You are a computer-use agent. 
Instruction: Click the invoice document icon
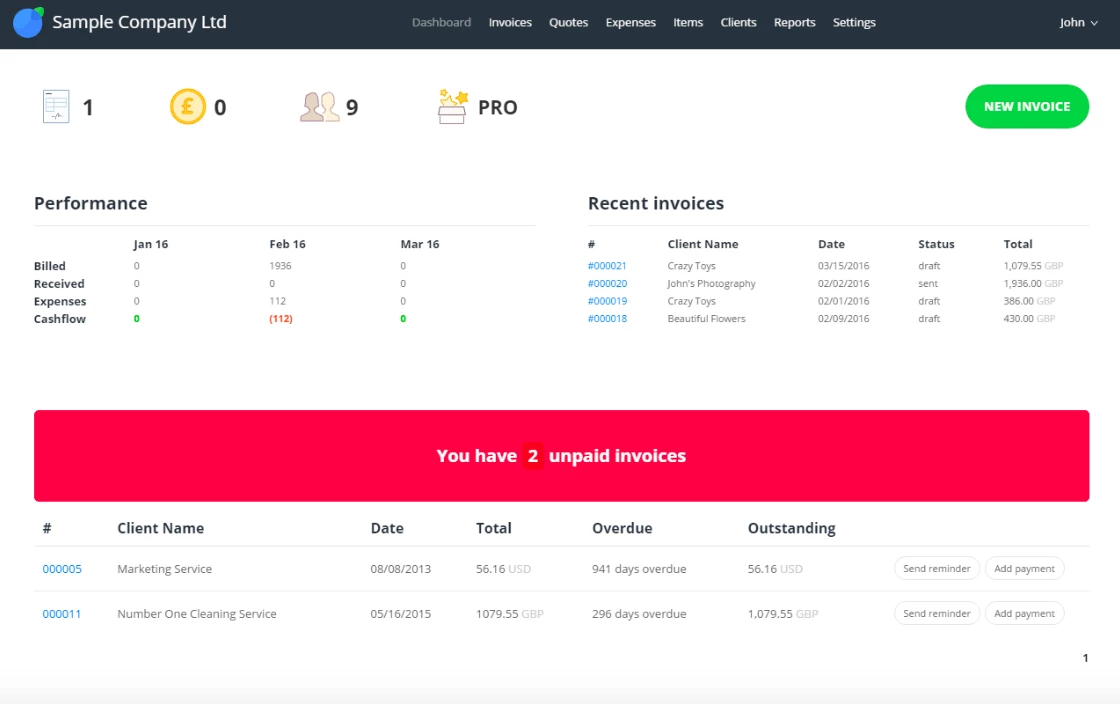pos(56,107)
